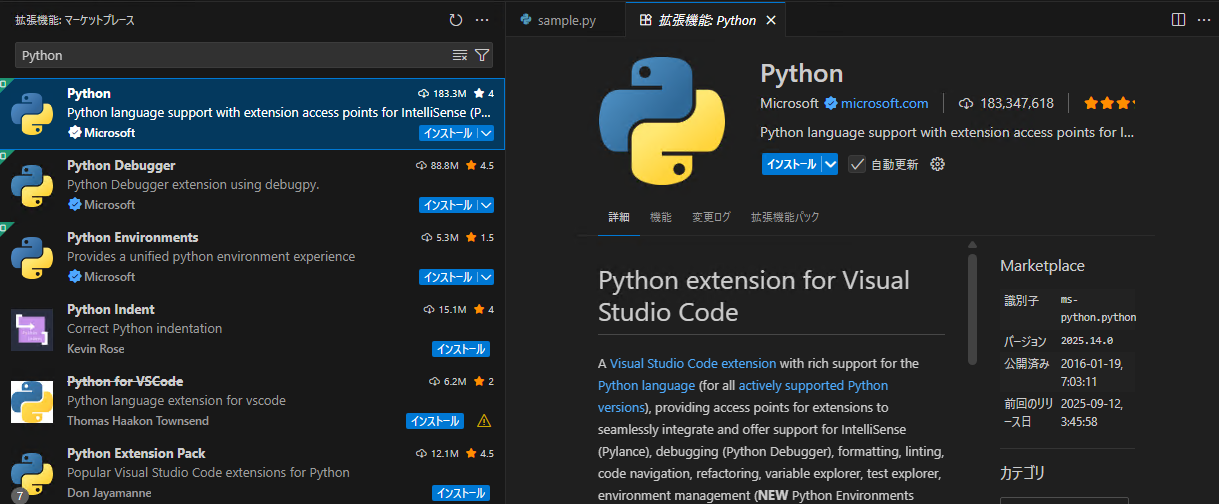This screenshot has width=1219, height=504.
Task: Open editor more actions menu
Action: click(x=1203, y=20)
